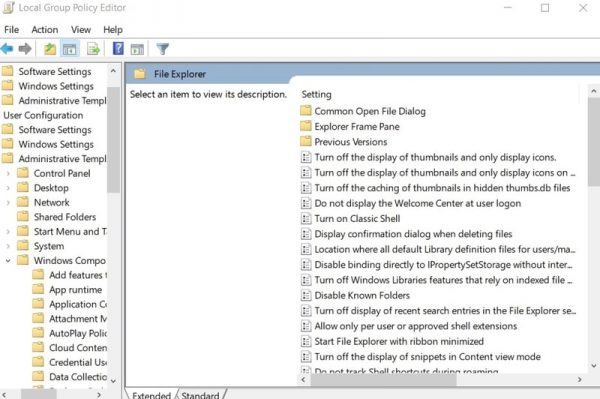Click the policy icon beside Turn on Classic Shell
Screen dimensions: 600x399
(306, 218)
